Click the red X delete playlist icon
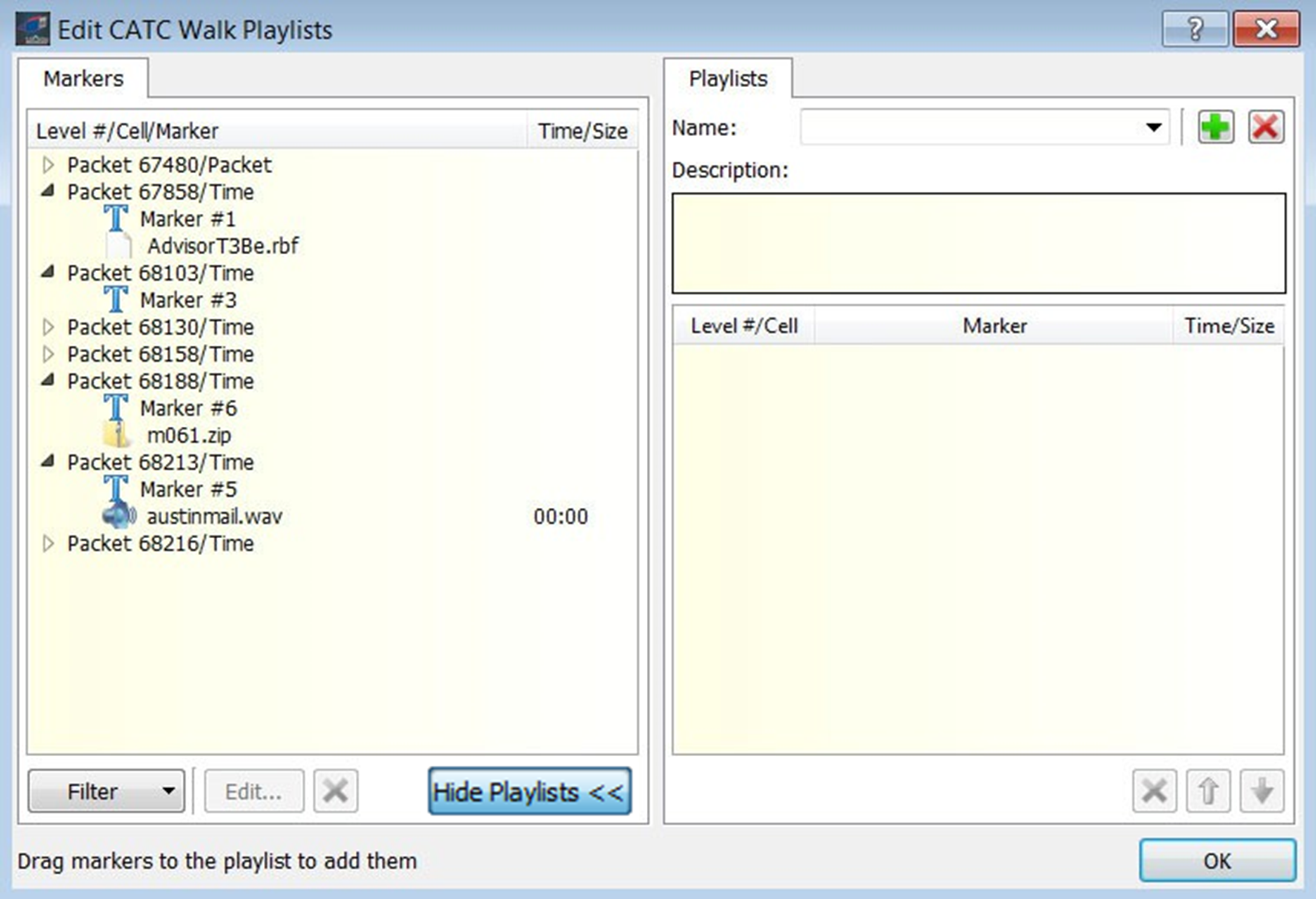This screenshot has width=1316, height=899. (x=1266, y=128)
